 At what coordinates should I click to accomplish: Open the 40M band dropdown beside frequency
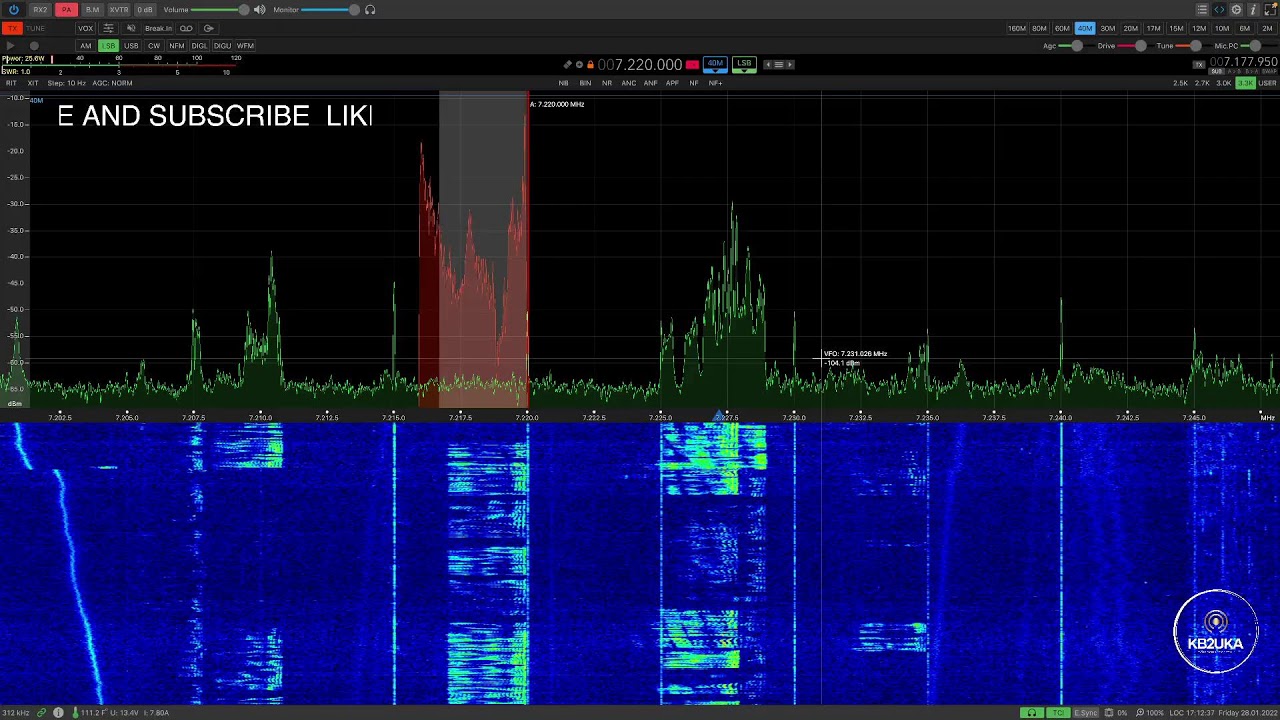click(715, 64)
